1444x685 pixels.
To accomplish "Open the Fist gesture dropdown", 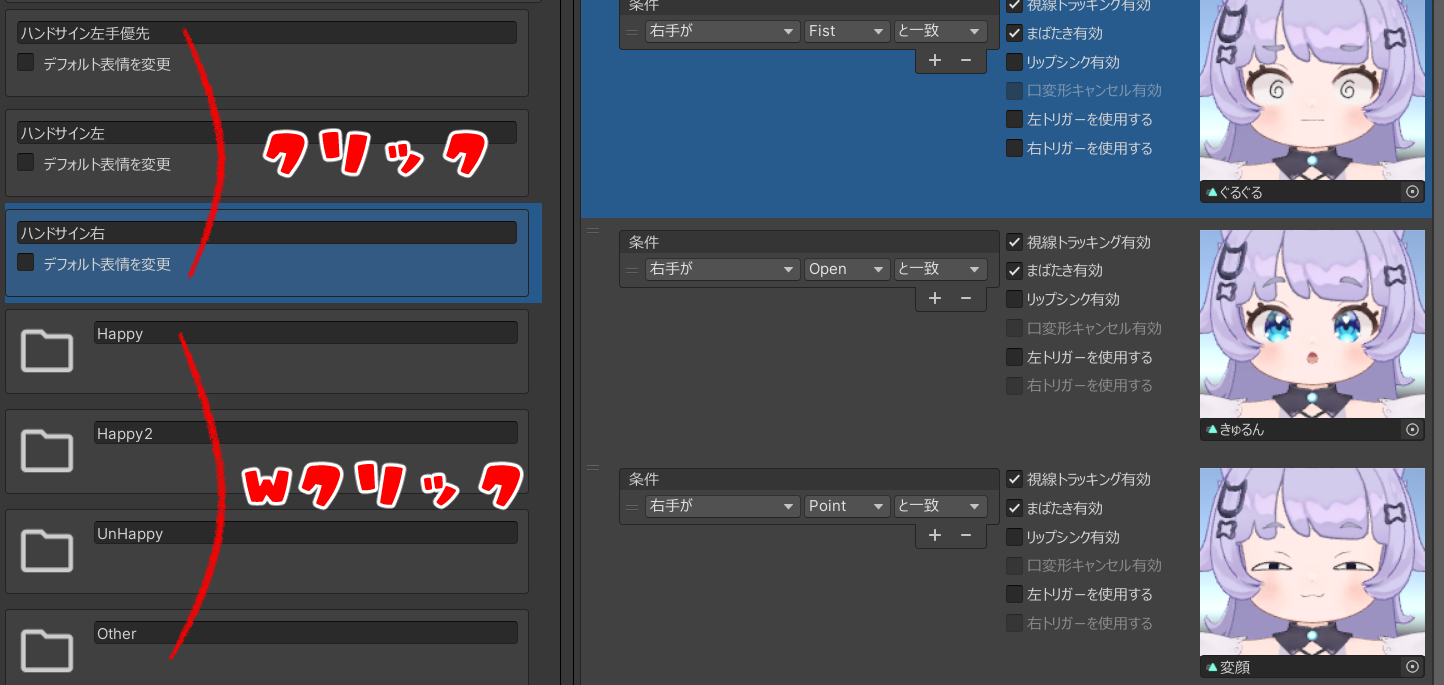I will coord(847,31).
